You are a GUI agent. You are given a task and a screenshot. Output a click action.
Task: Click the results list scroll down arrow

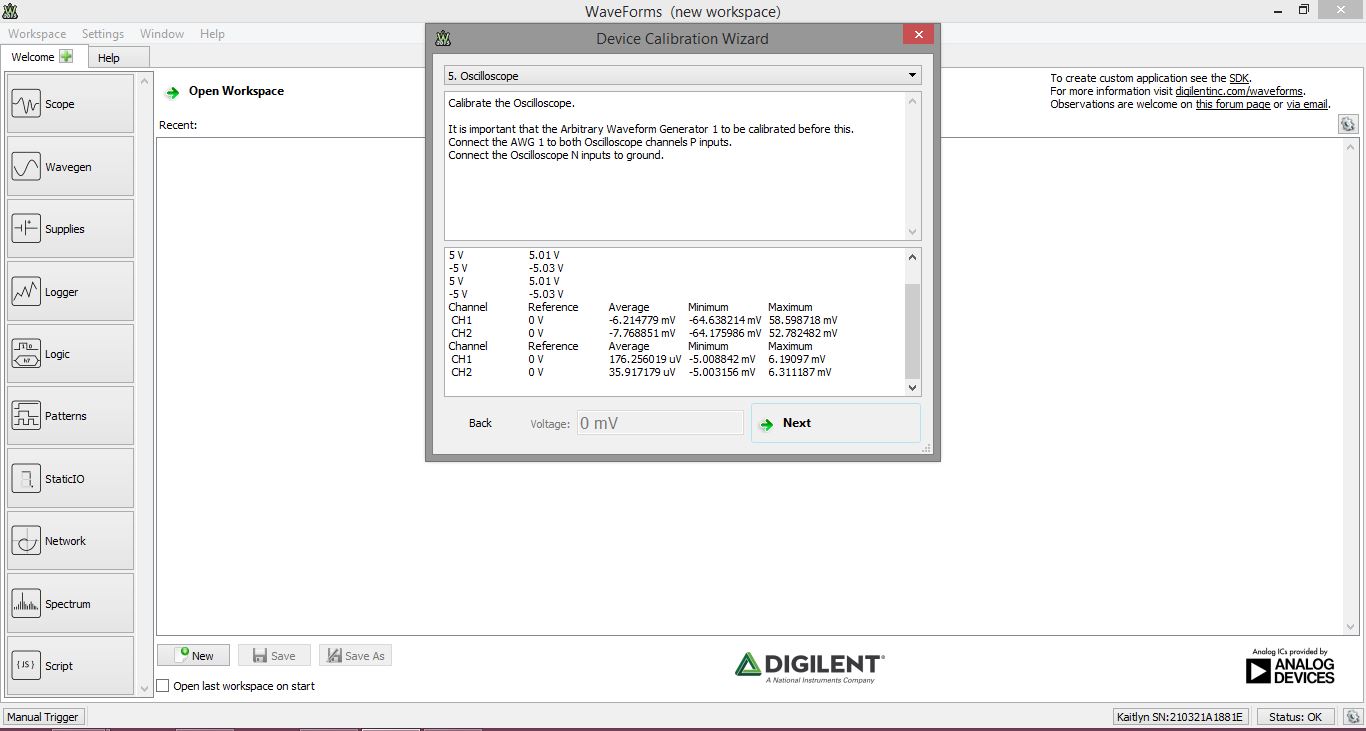[x=912, y=388]
